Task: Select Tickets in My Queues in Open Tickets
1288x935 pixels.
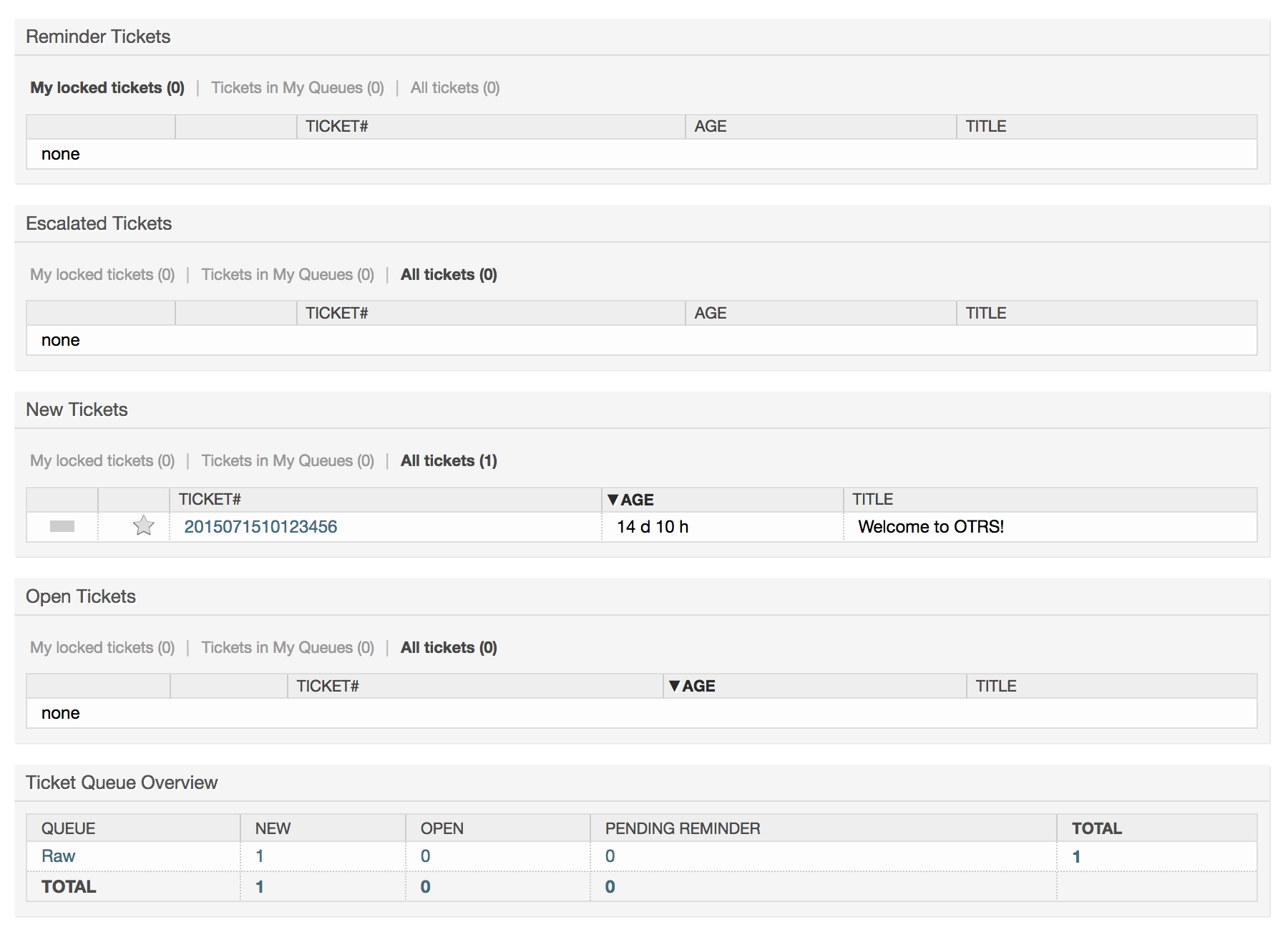Action: click(x=287, y=646)
